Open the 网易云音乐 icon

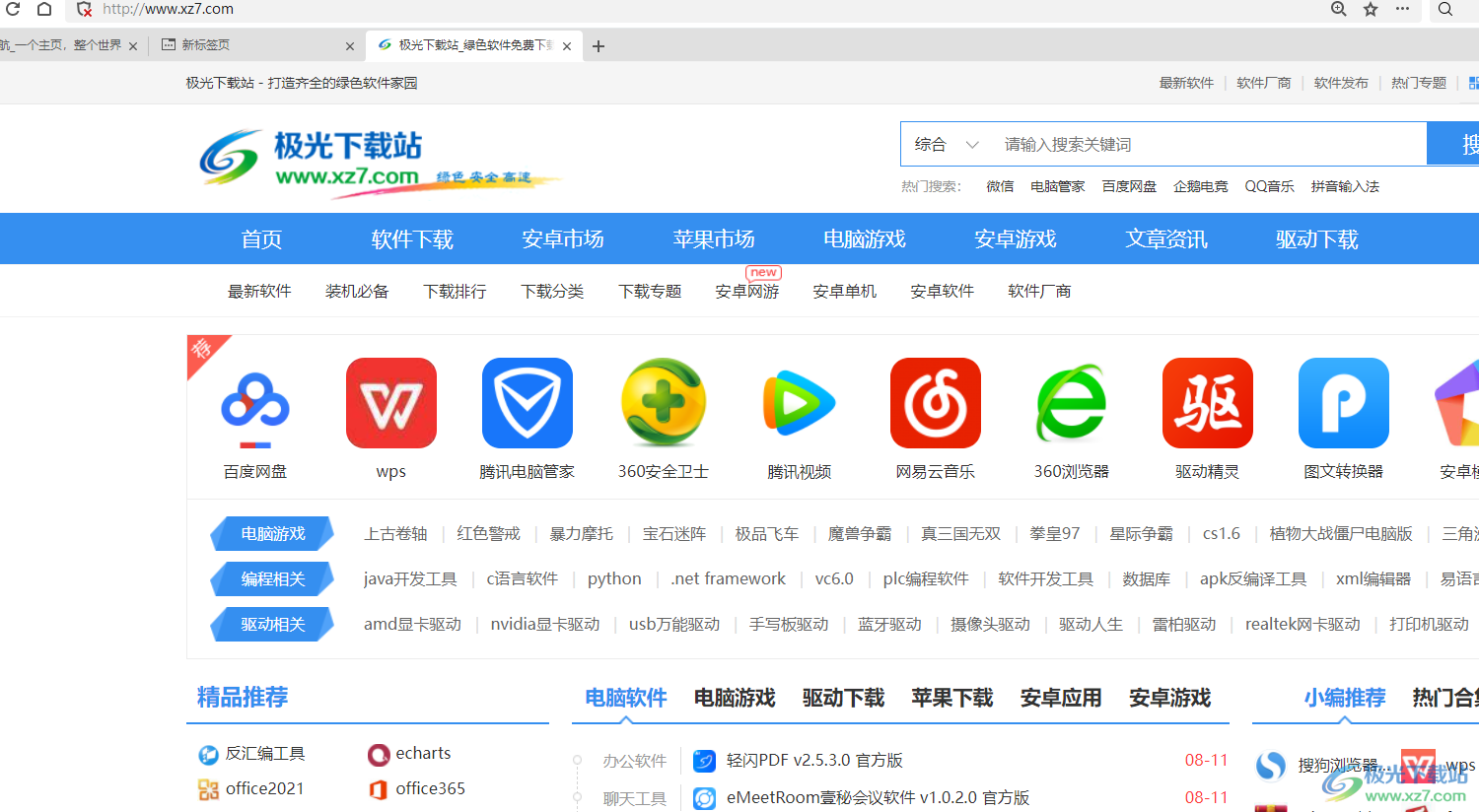pyautogui.click(x=936, y=403)
